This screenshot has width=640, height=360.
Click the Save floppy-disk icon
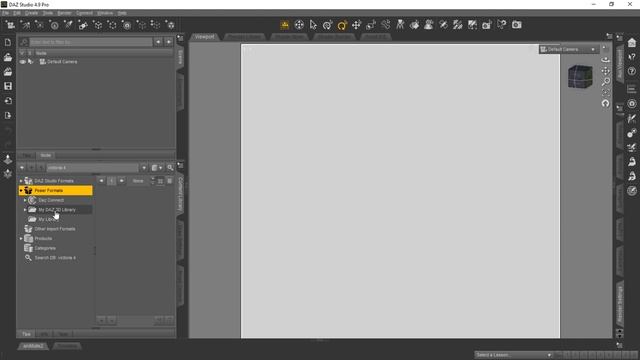click(x=8, y=86)
